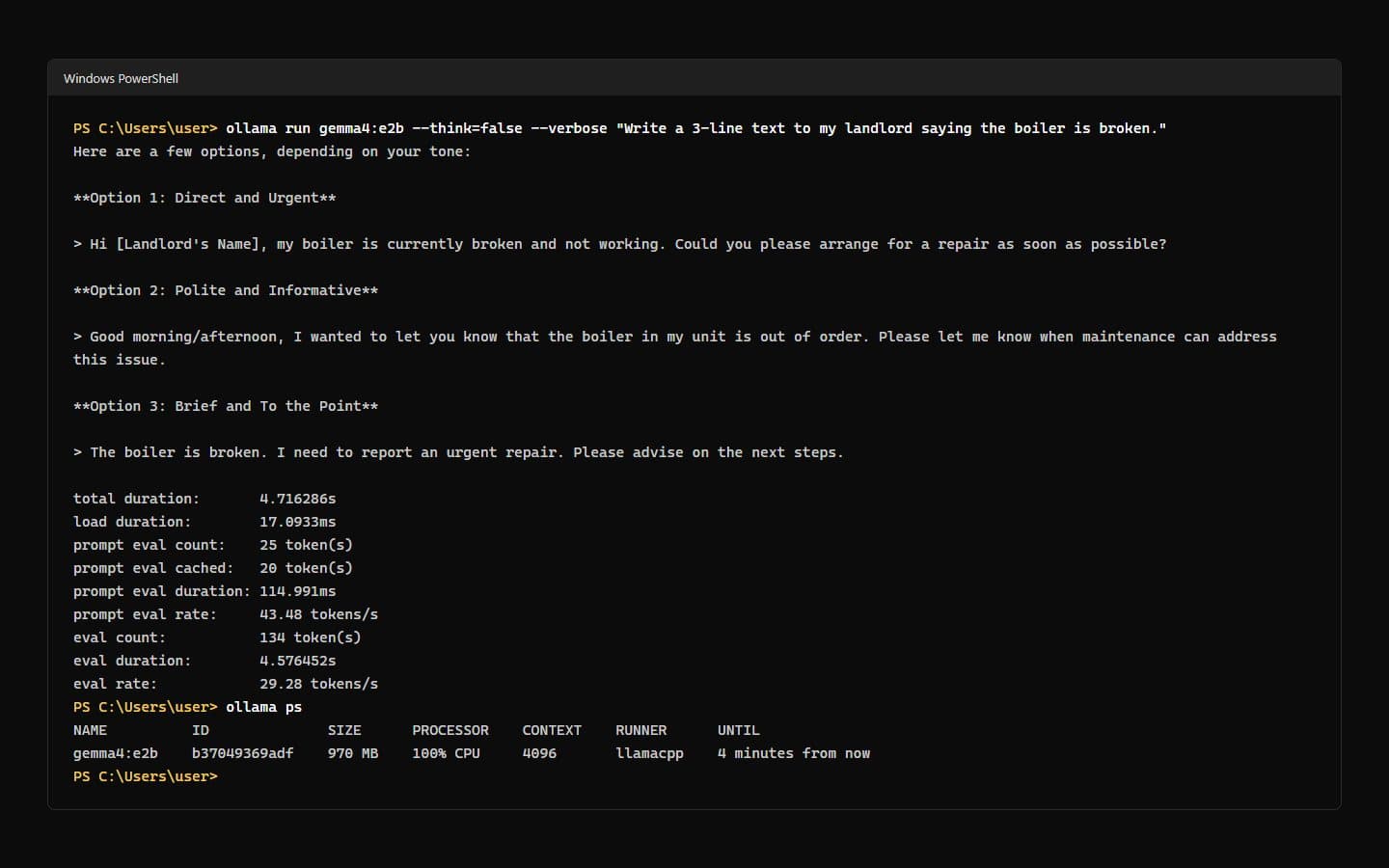Click the prompt eval rate 43.48 tokens/s
Screen dimensions: 1389x868
tap(318, 614)
